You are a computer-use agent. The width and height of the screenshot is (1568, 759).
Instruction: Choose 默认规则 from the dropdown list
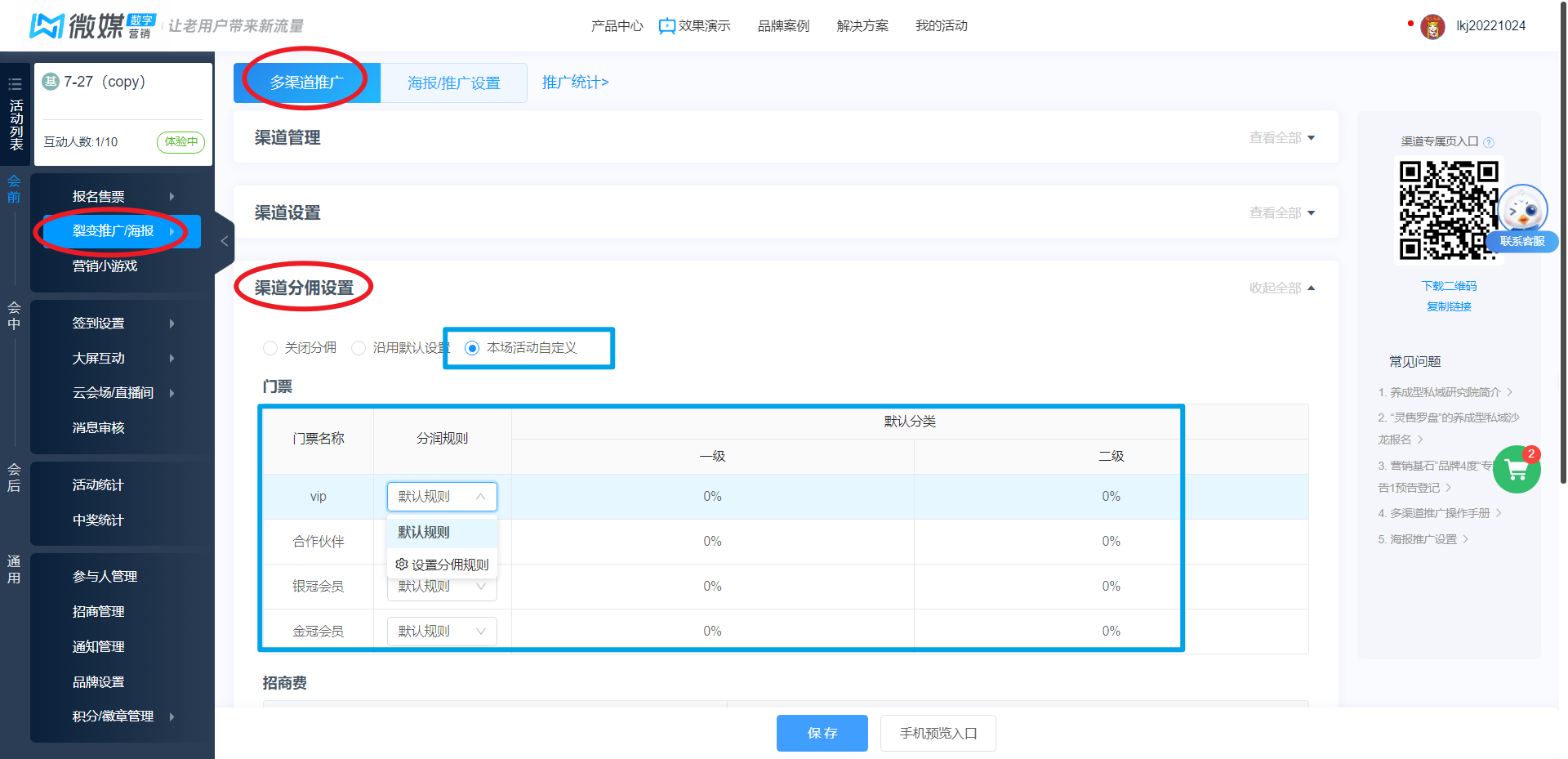click(442, 533)
